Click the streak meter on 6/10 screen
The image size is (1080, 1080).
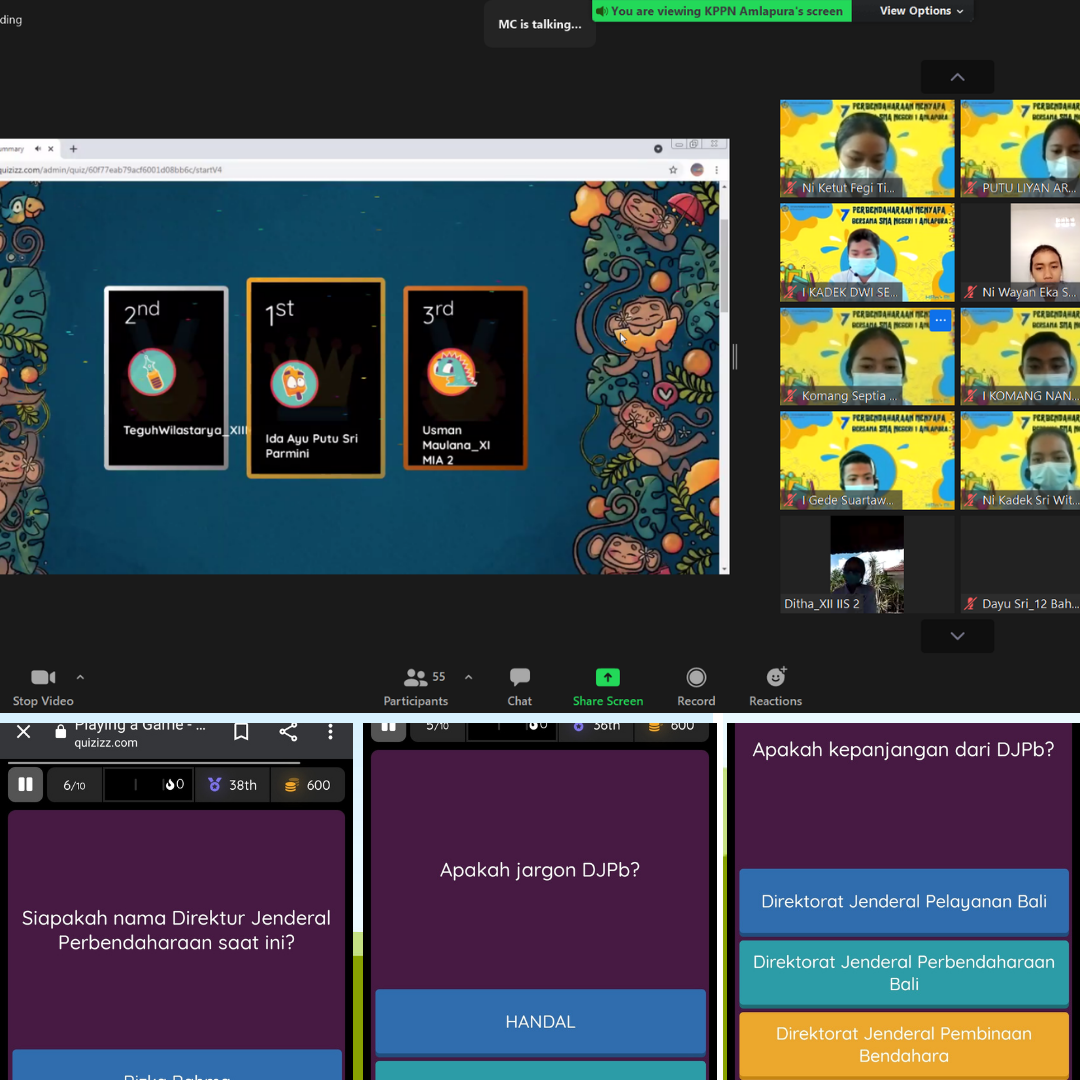coord(148,785)
